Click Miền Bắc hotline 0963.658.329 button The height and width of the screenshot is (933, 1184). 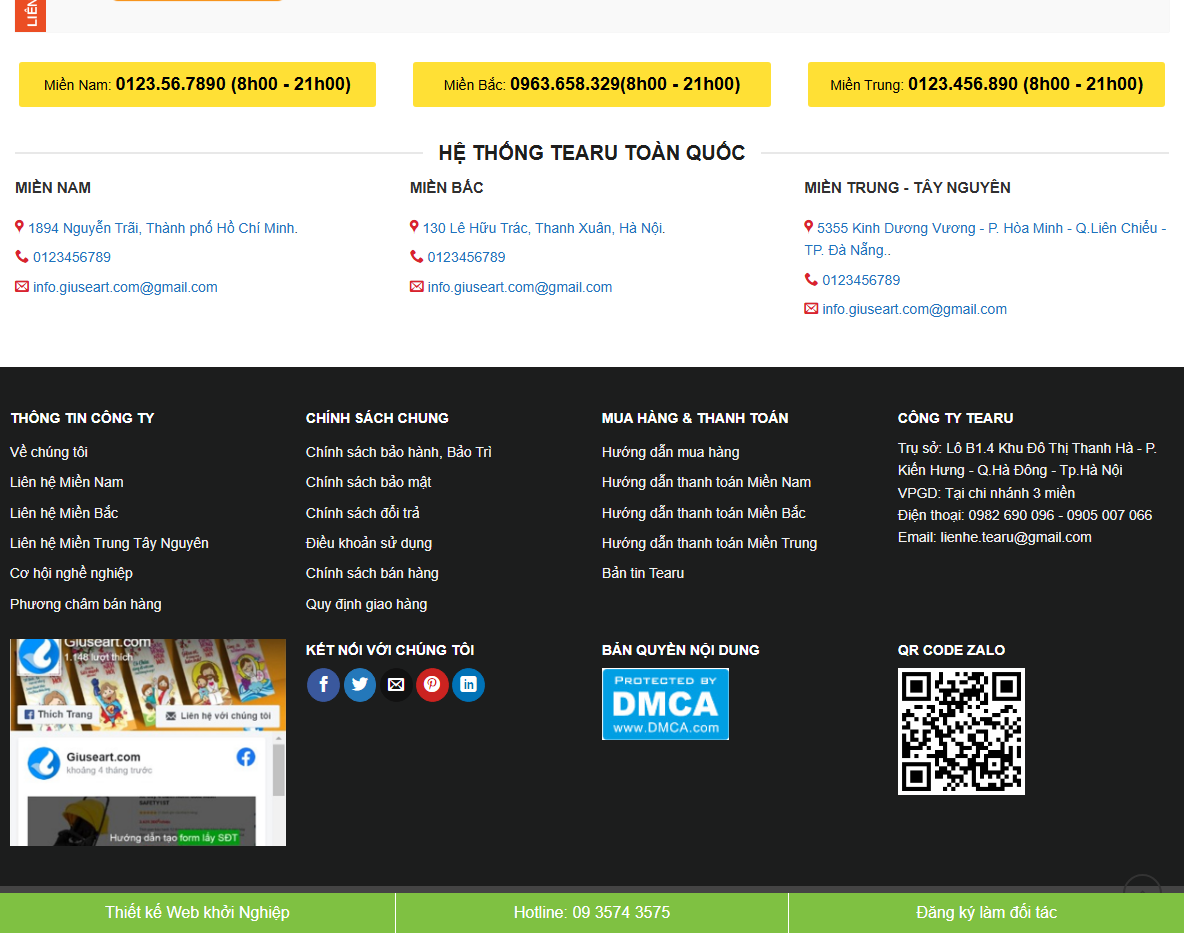(x=591, y=84)
